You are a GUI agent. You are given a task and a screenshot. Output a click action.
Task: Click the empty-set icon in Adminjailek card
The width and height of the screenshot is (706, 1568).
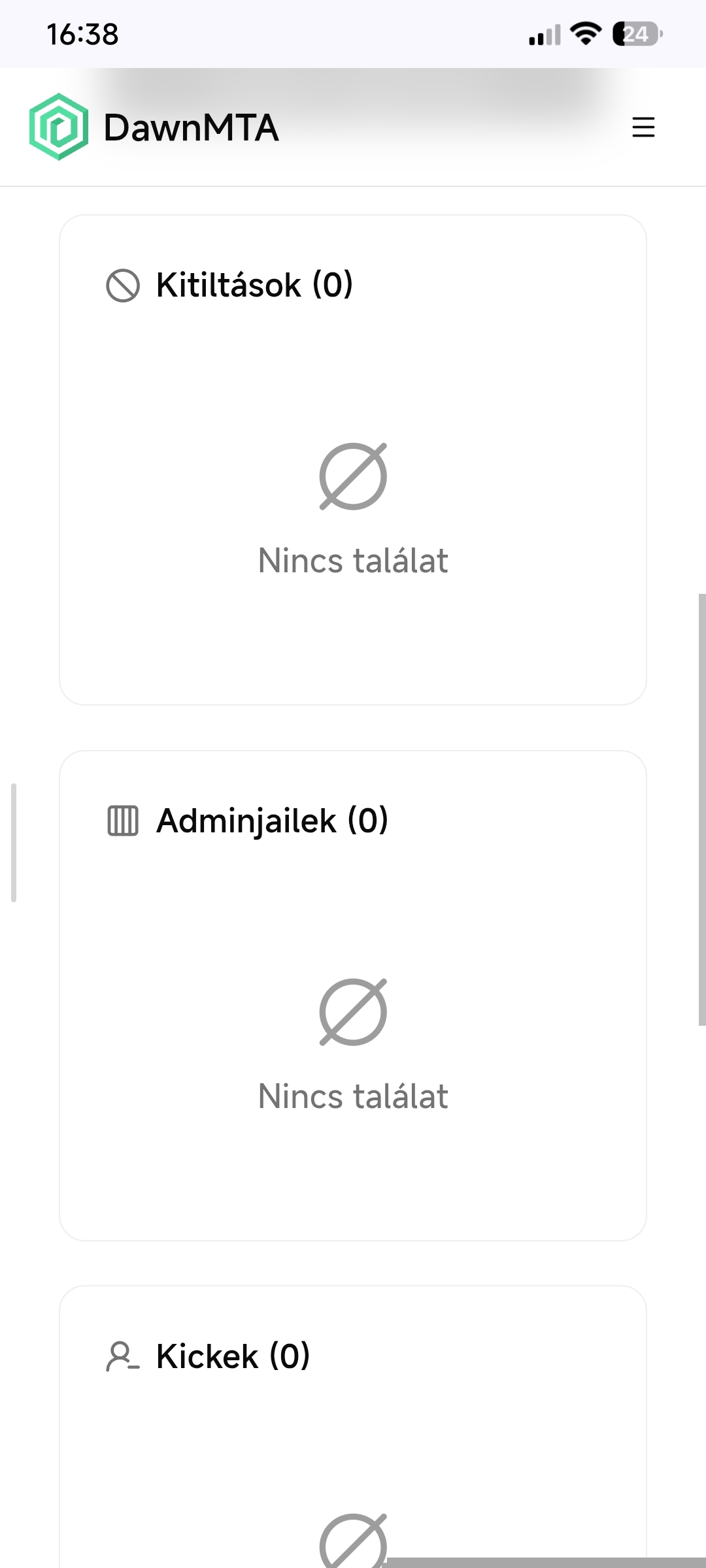click(x=353, y=1011)
